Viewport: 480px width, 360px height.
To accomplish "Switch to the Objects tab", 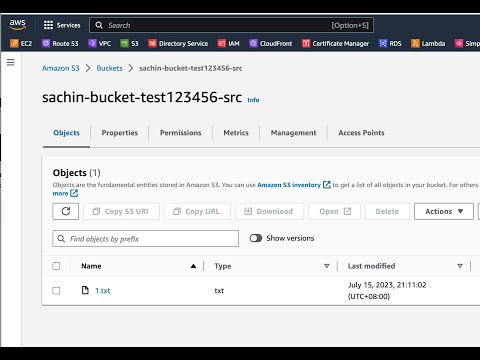I will point(66,133).
